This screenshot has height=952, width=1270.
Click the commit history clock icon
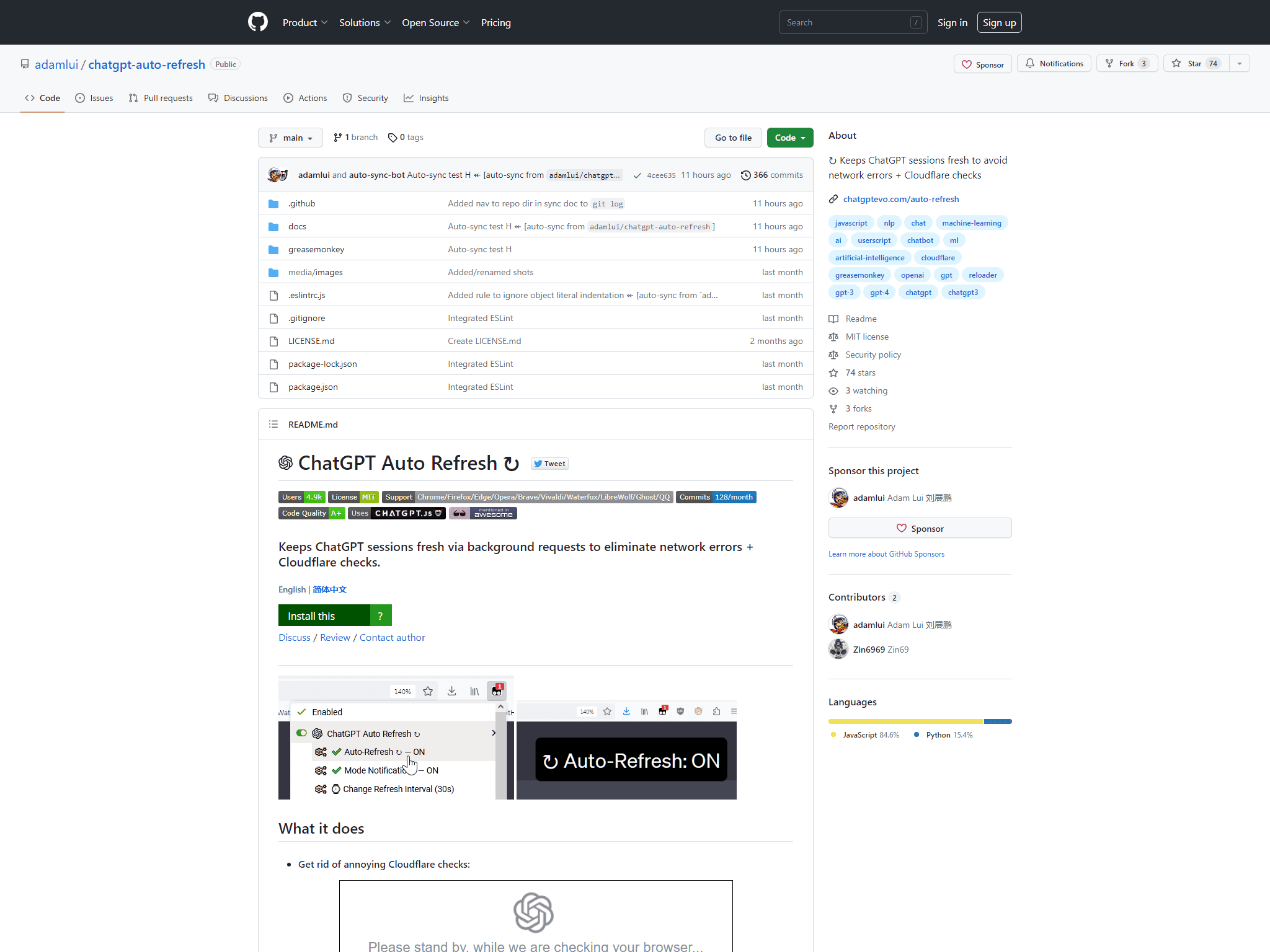click(x=746, y=175)
